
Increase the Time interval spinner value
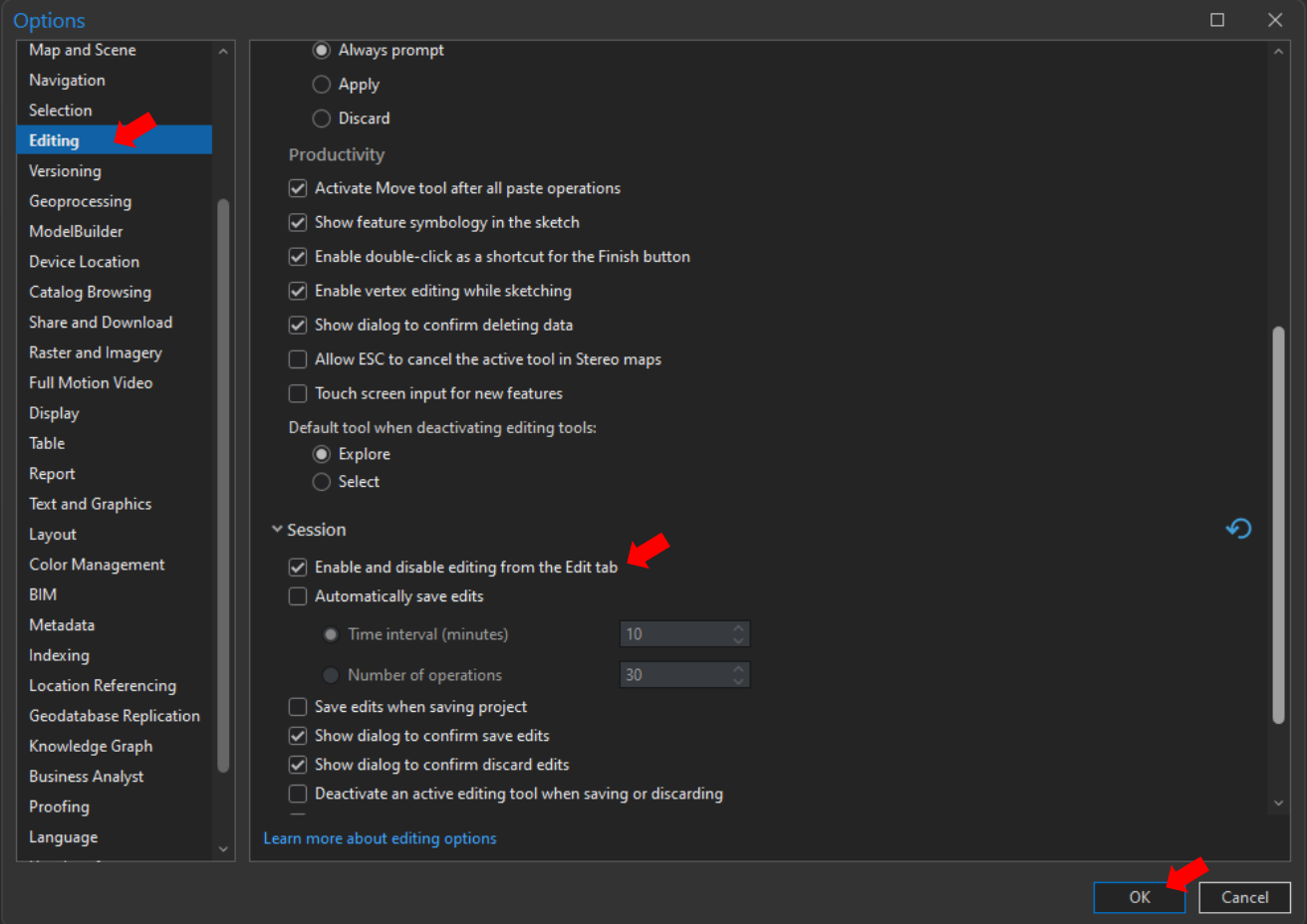(x=738, y=628)
